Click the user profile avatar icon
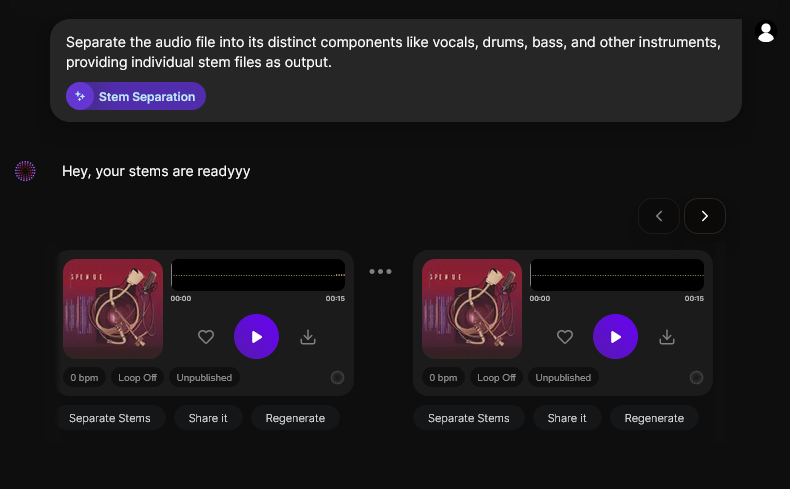Viewport: 790px width, 489px height. pyautogui.click(x=766, y=32)
